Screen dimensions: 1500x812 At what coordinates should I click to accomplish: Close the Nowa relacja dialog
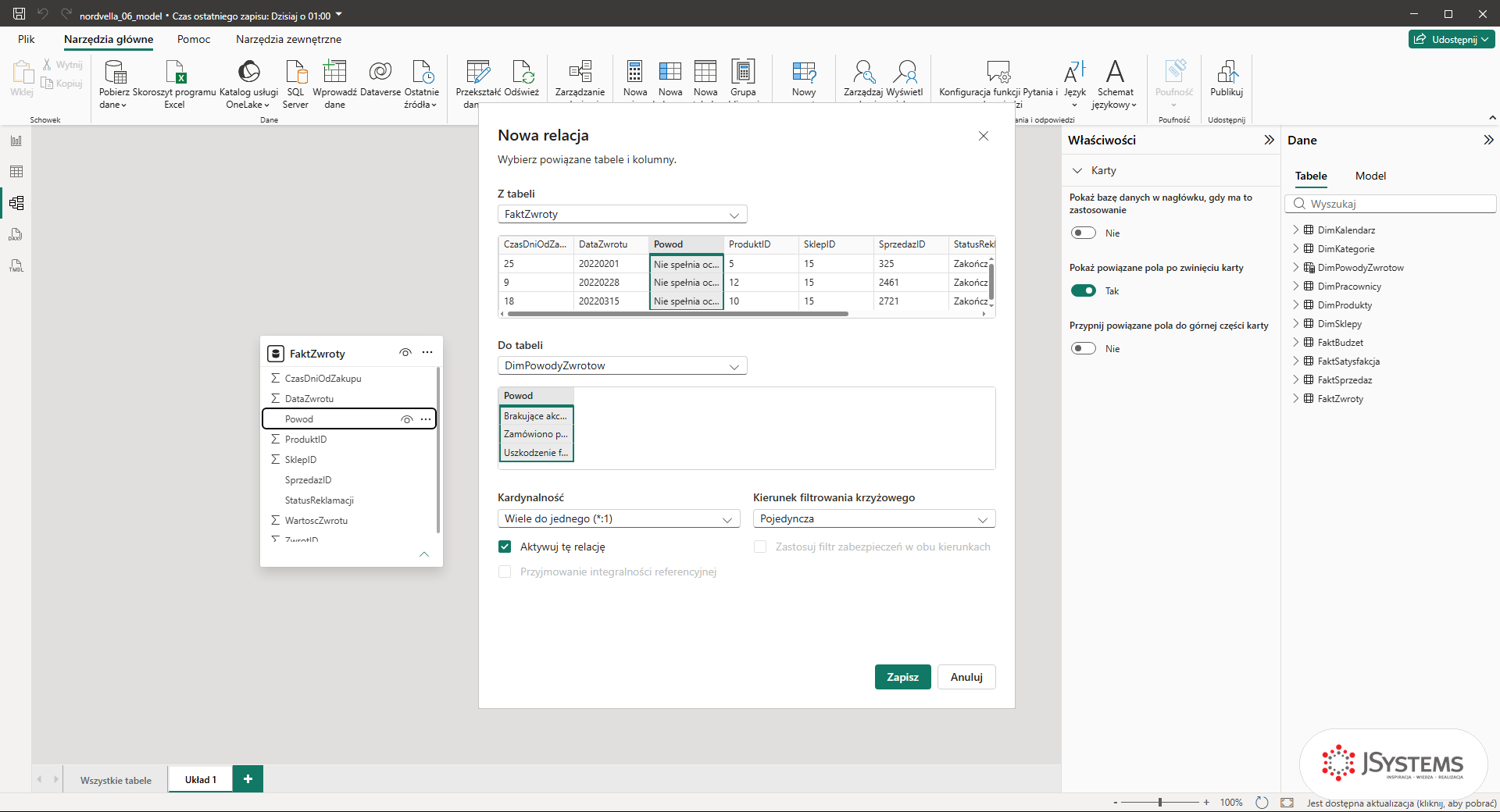pyautogui.click(x=984, y=136)
